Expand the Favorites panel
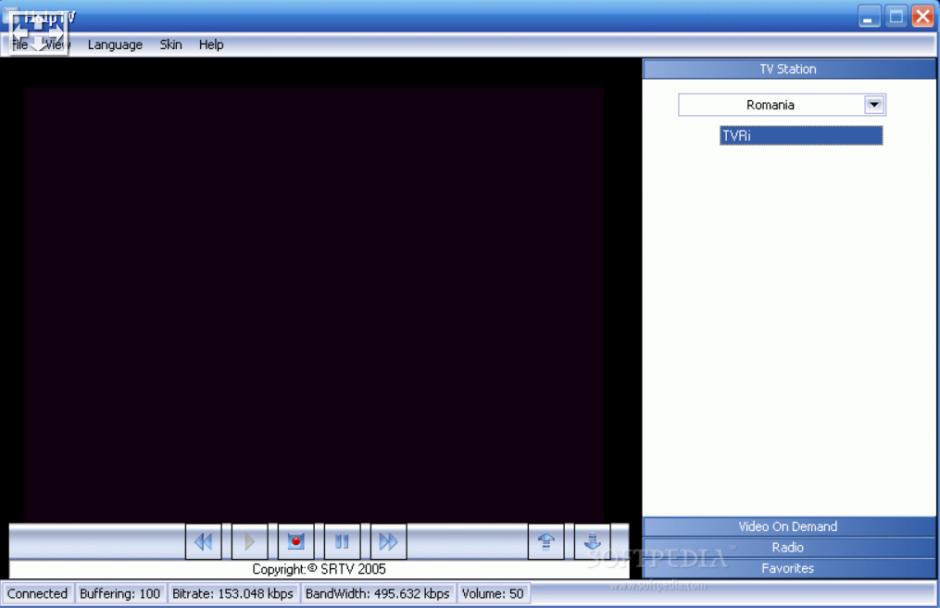Screen dimensions: 940x608 [x=788, y=569]
